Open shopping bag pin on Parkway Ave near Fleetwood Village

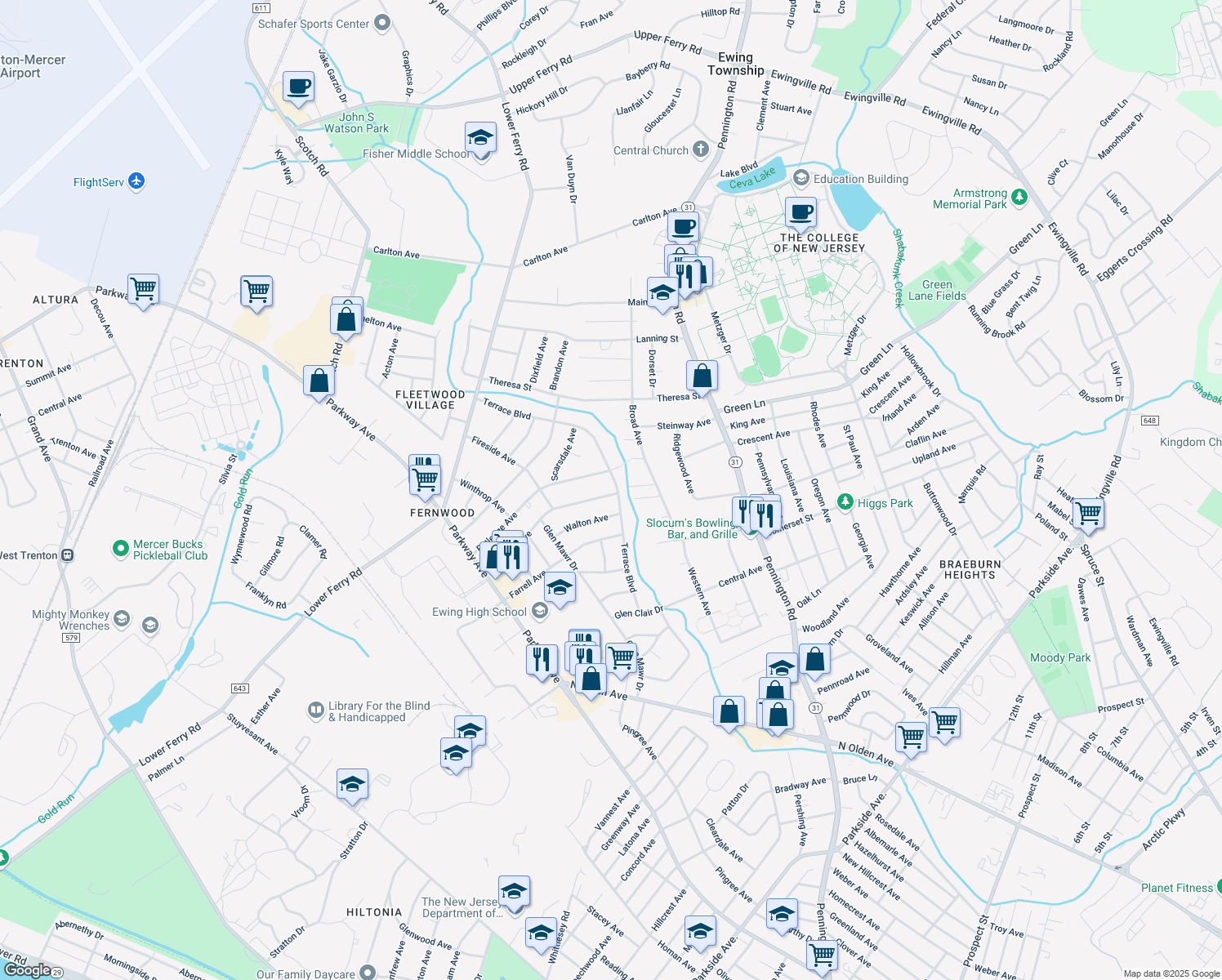pyautogui.click(x=319, y=382)
